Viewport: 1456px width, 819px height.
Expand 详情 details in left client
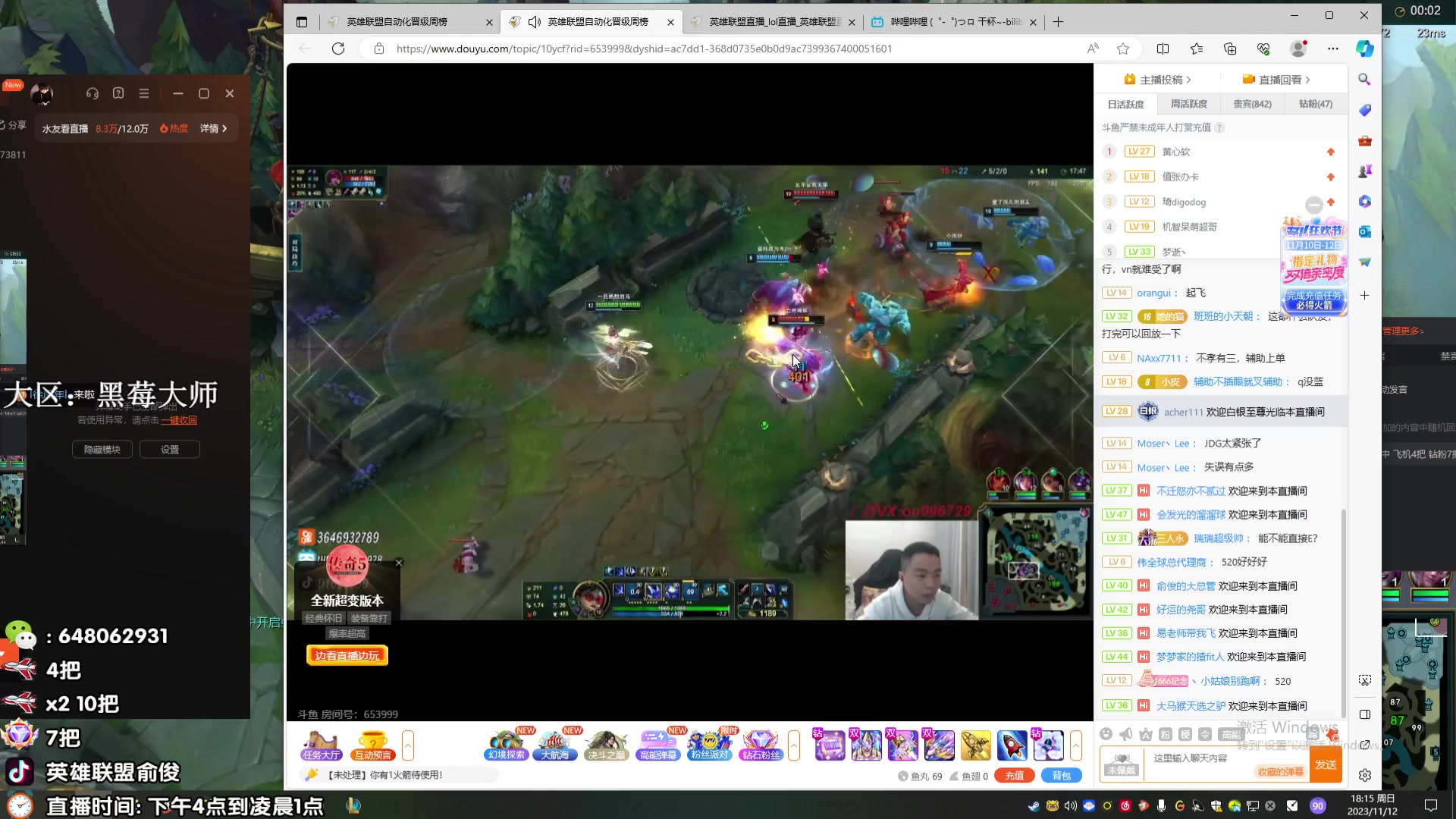(214, 128)
